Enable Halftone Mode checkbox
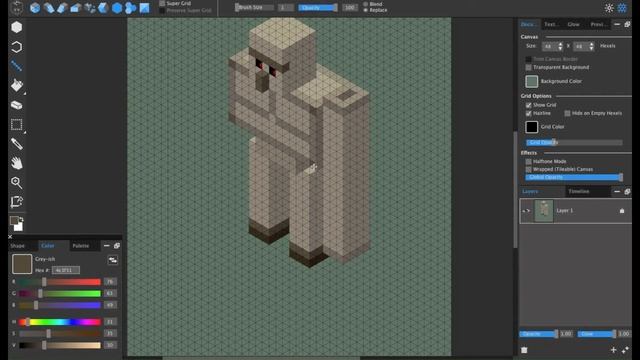Image resolution: width=640 pixels, height=360 pixels. tap(529, 162)
